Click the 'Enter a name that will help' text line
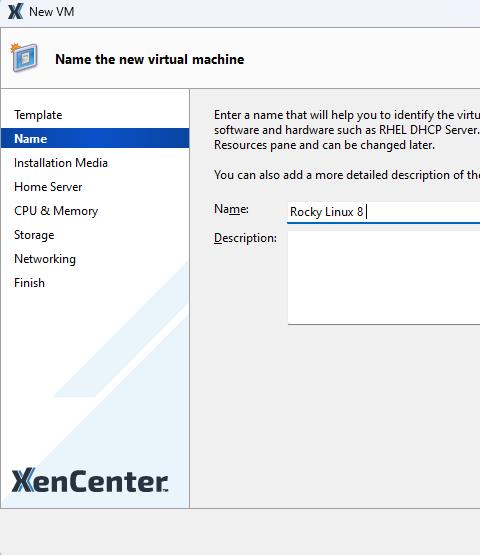Viewport: 480px width, 555px height. coord(347,115)
